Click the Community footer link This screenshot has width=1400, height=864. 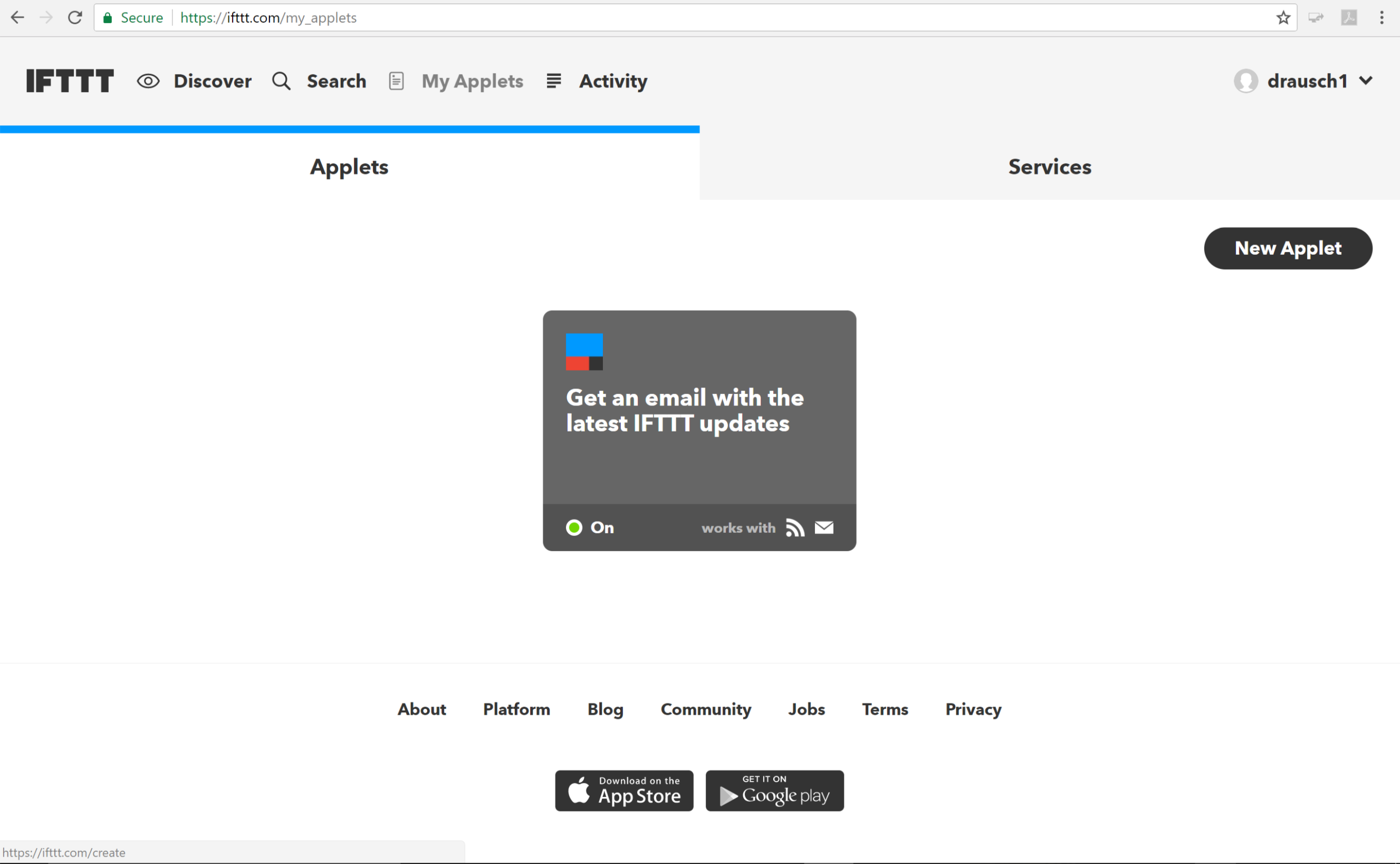[x=706, y=709]
